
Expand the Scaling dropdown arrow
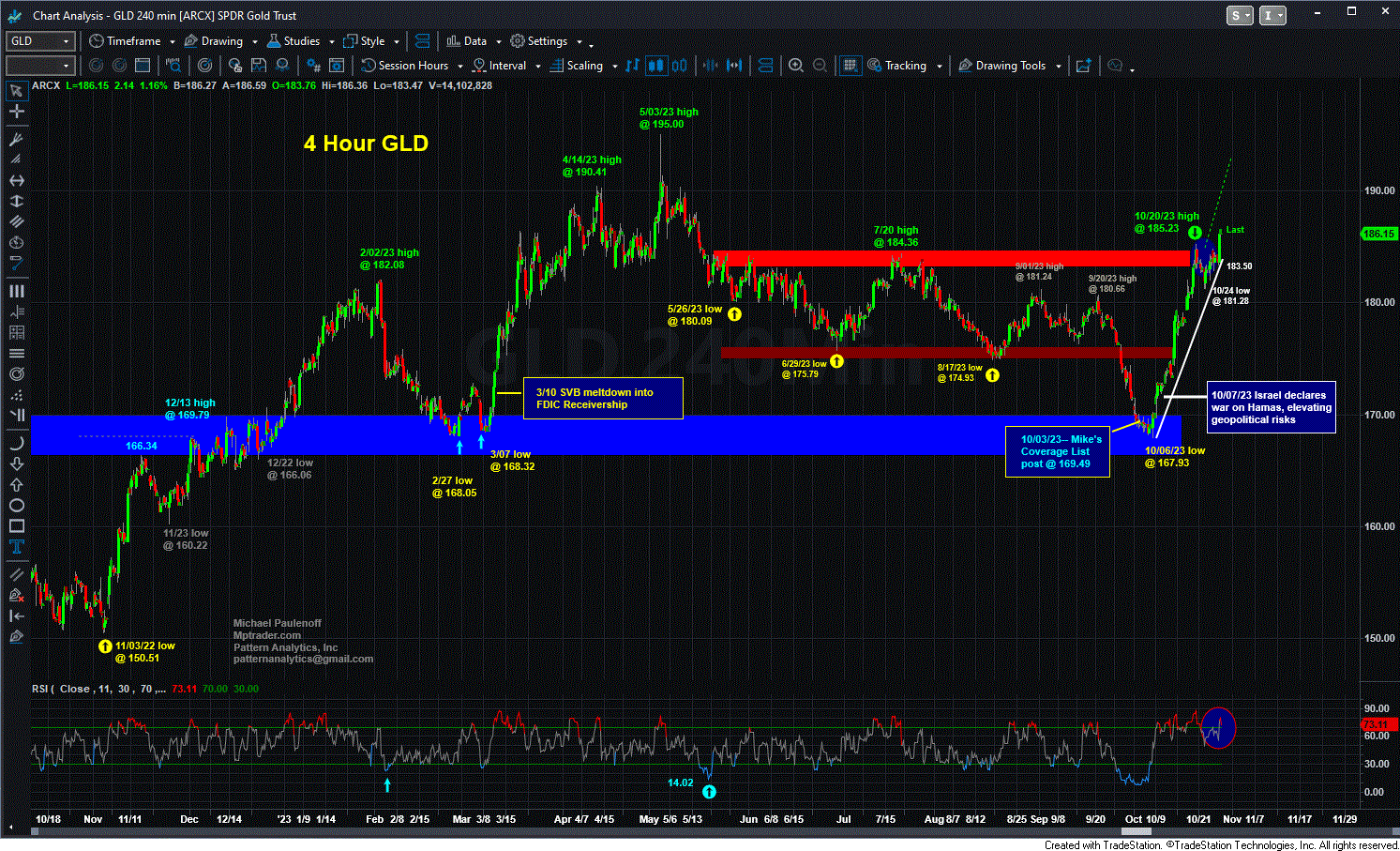pyautogui.click(x=614, y=67)
